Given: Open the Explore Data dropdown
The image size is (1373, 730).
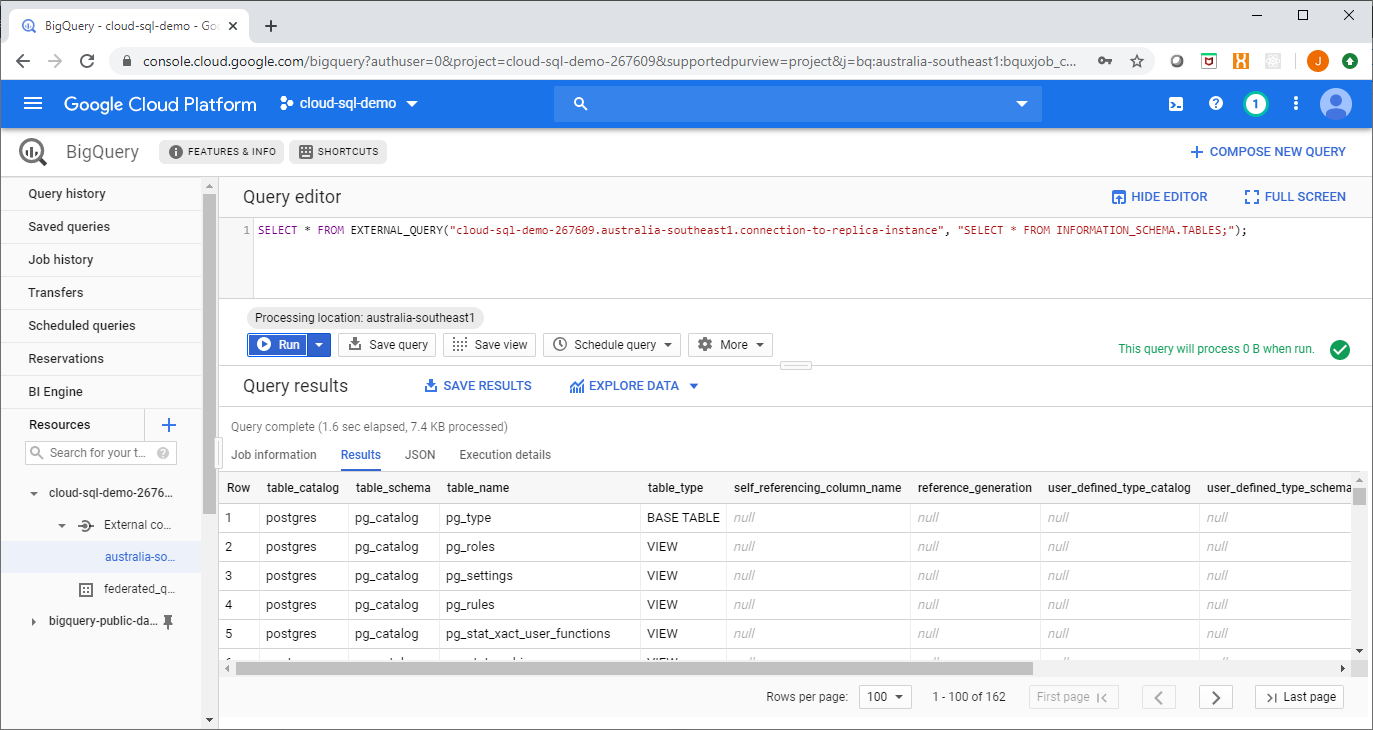Looking at the screenshot, I should click(x=634, y=386).
